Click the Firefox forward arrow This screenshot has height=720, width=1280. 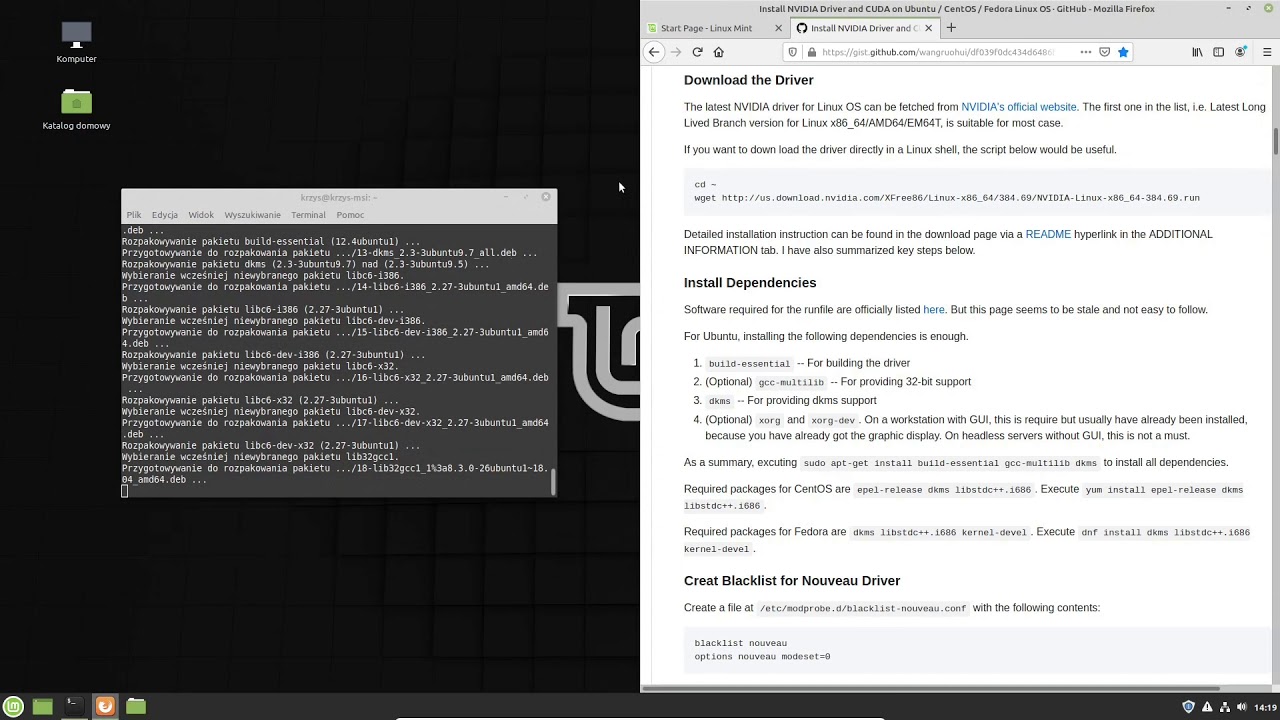pos(676,52)
